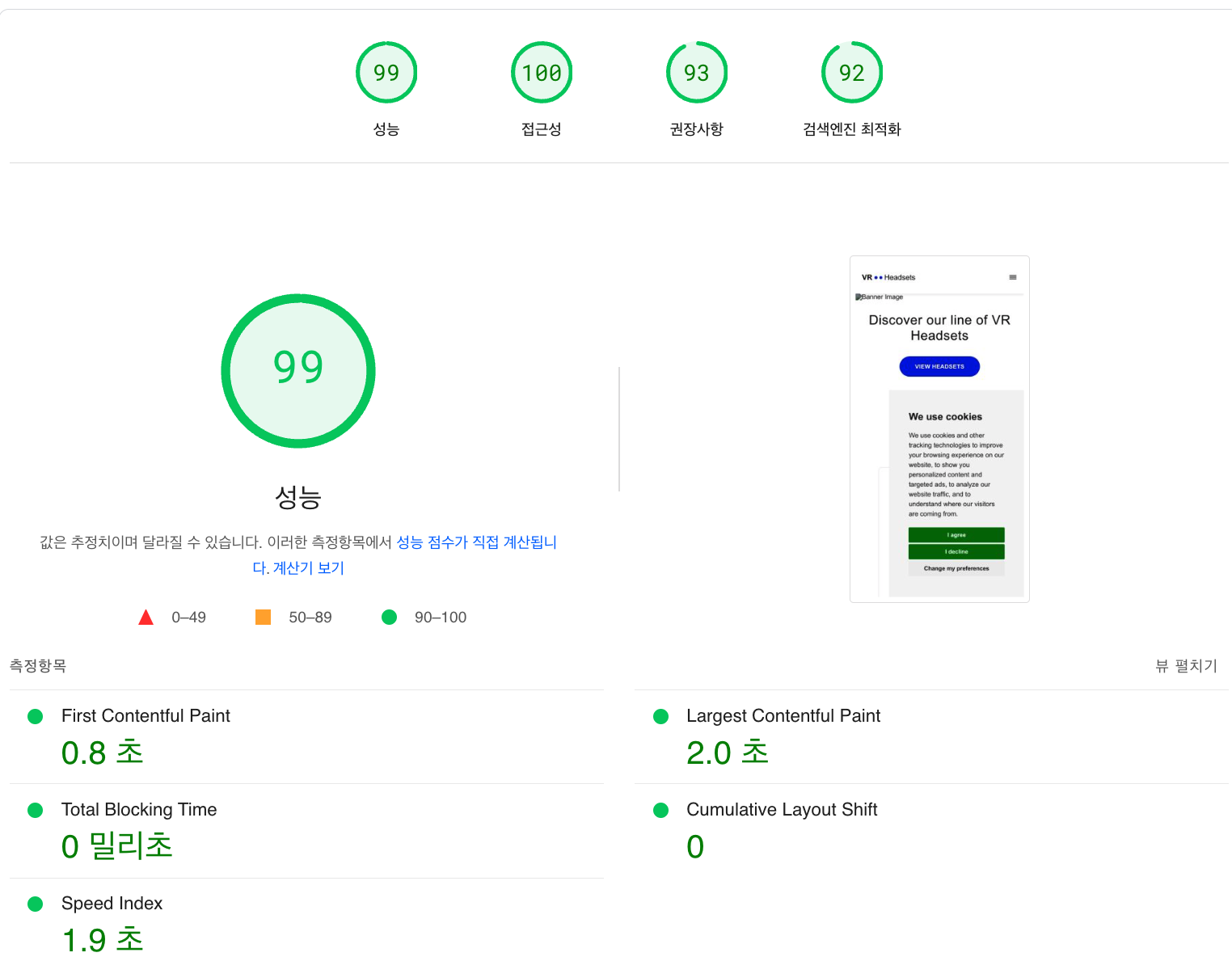The width and height of the screenshot is (1232, 978).
Task: Click the orange square 50–89 legend icon
Action: pos(263,618)
